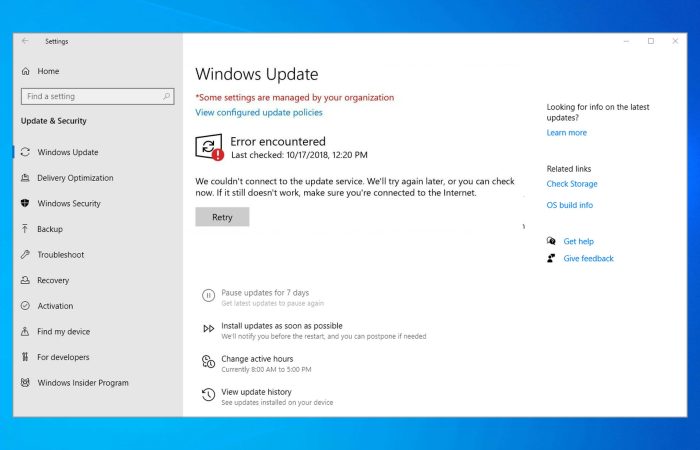Minimize the Settings window

(626, 41)
